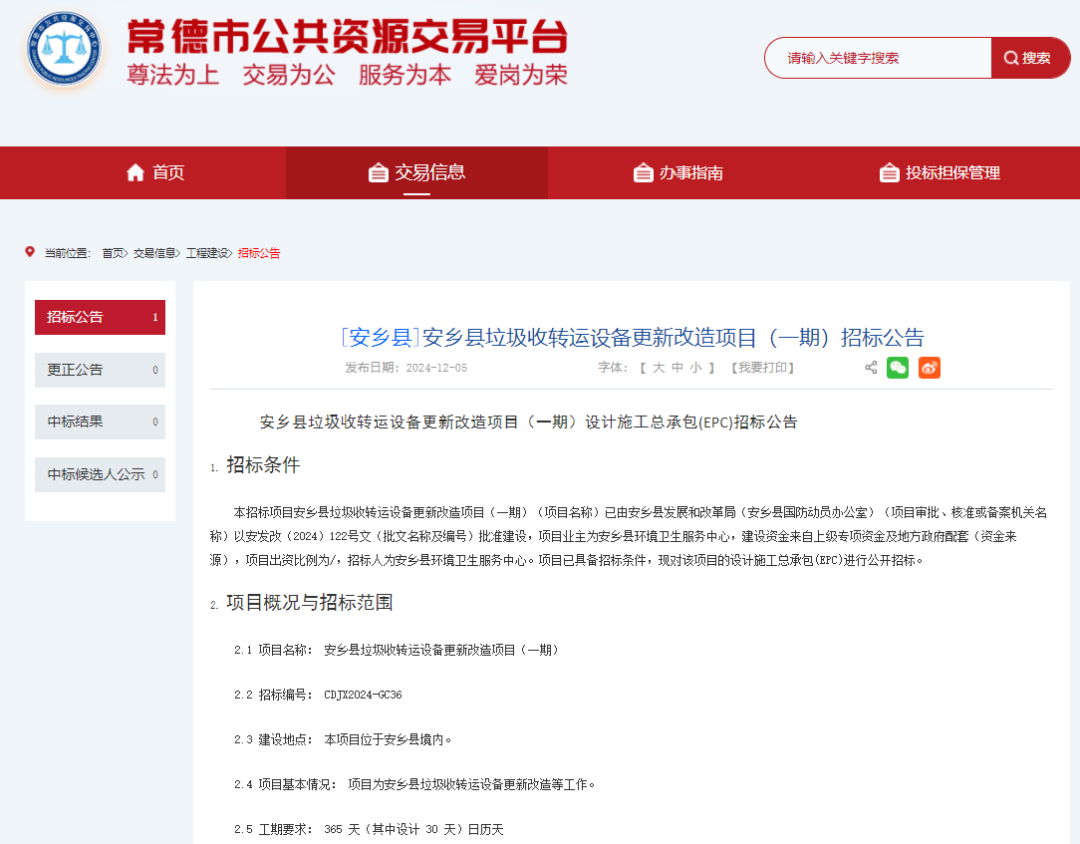The height and width of the screenshot is (844, 1080).
Task: Set font size to 小
Action: point(696,368)
